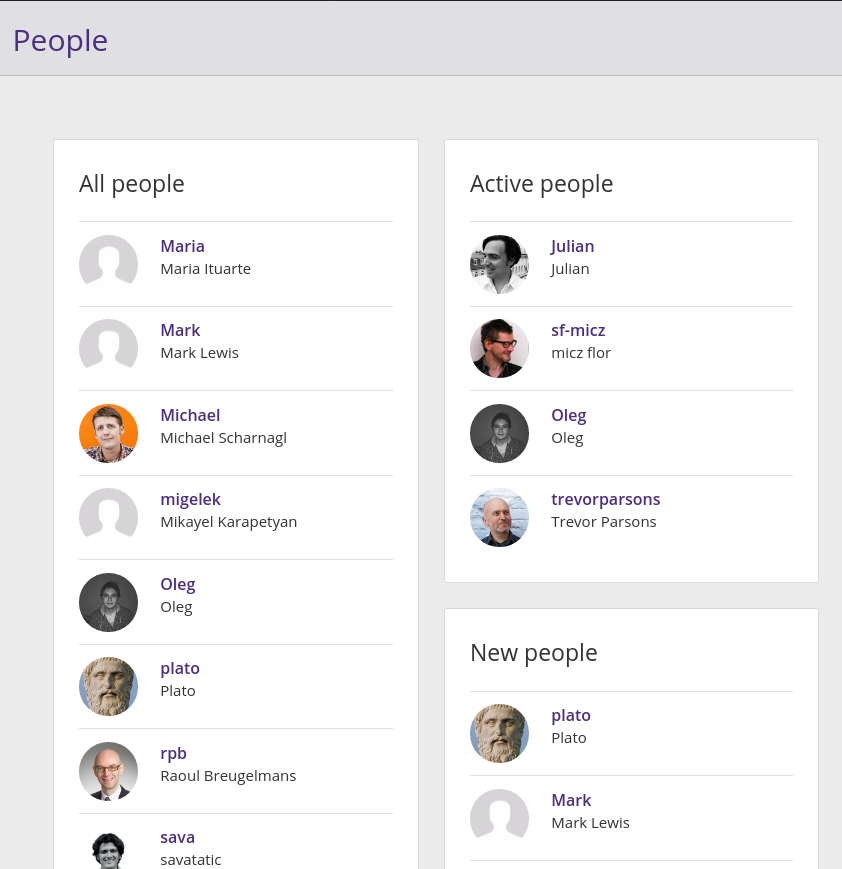Screen dimensions: 842x869
Task: Open the Julian link in Active people
Action: click(573, 247)
